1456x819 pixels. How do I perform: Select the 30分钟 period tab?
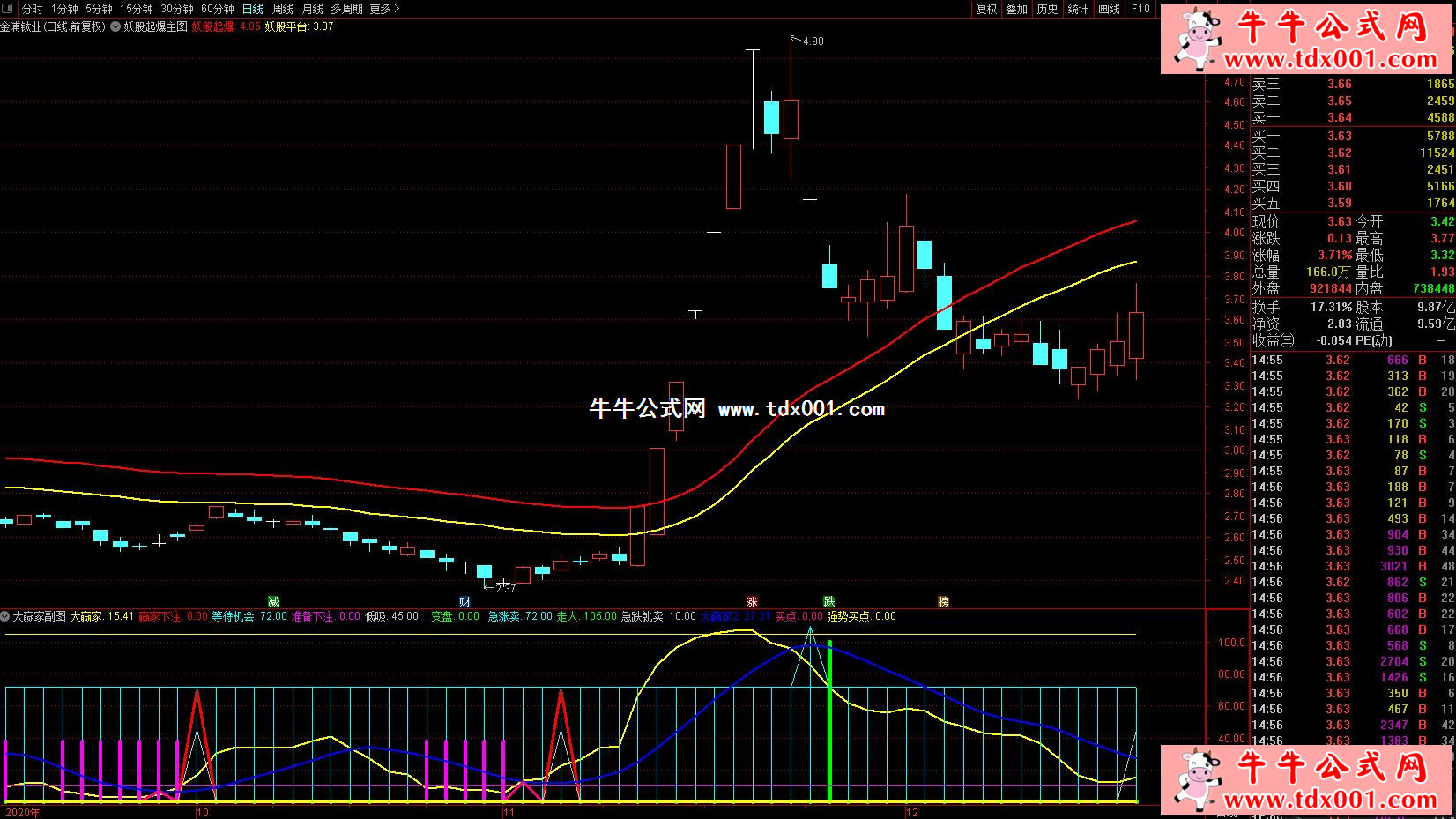(x=177, y=9)
